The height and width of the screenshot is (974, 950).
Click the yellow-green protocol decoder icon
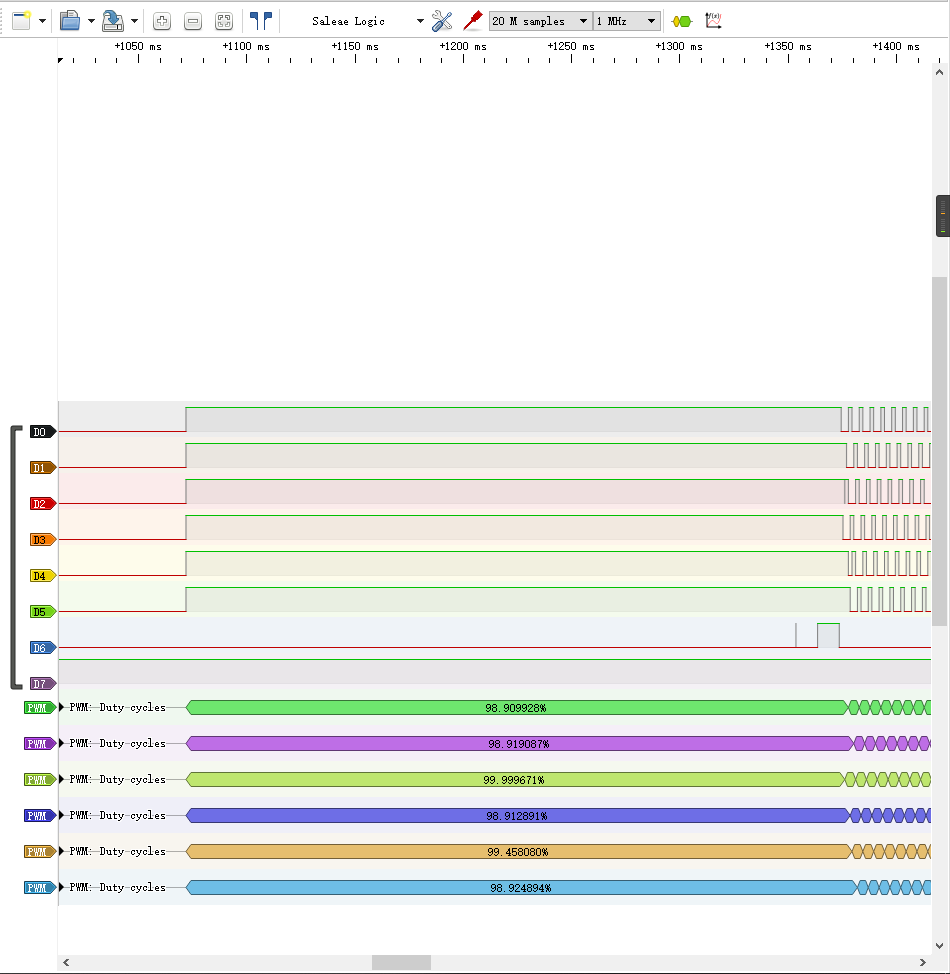click(682, 22)
